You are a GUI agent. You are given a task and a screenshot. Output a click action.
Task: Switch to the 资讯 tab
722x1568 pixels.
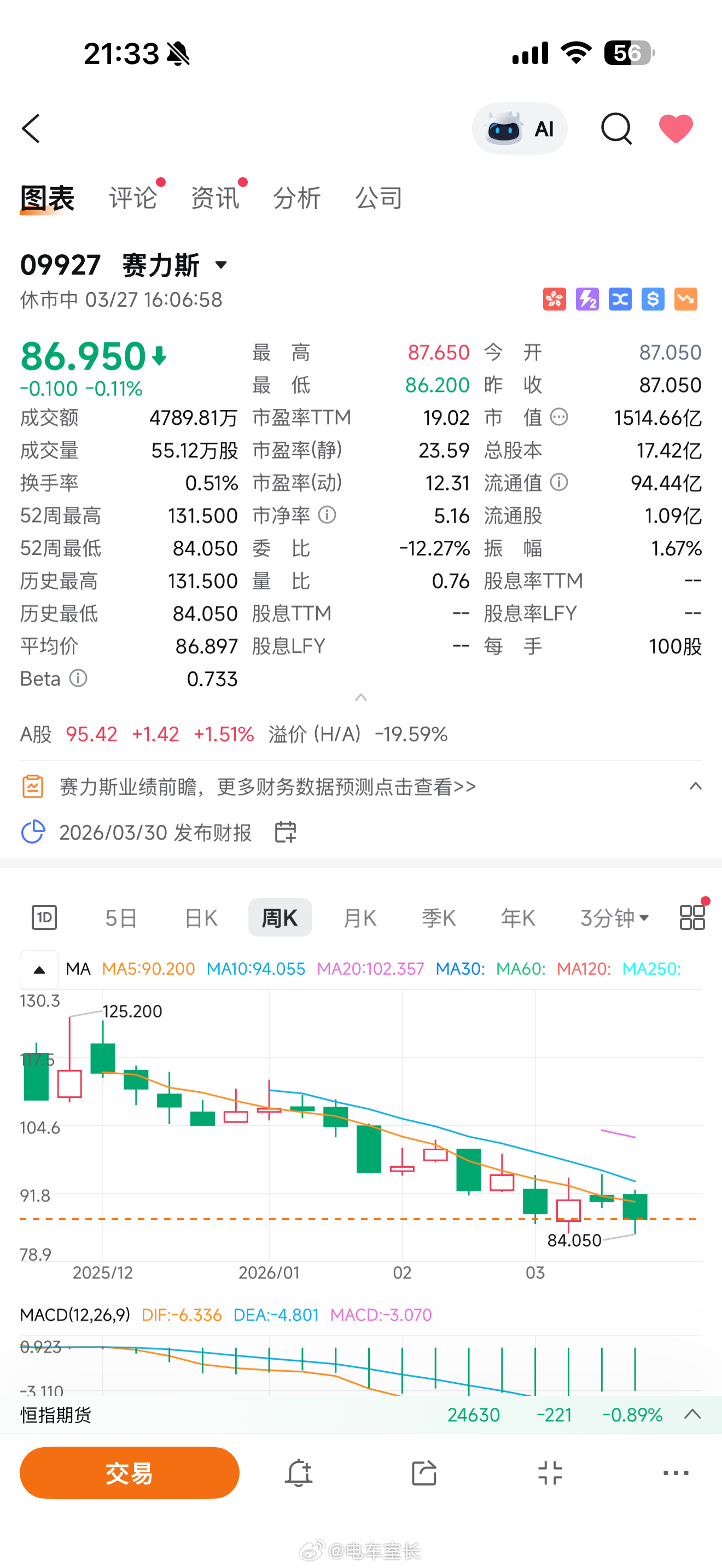click(215, 198)
